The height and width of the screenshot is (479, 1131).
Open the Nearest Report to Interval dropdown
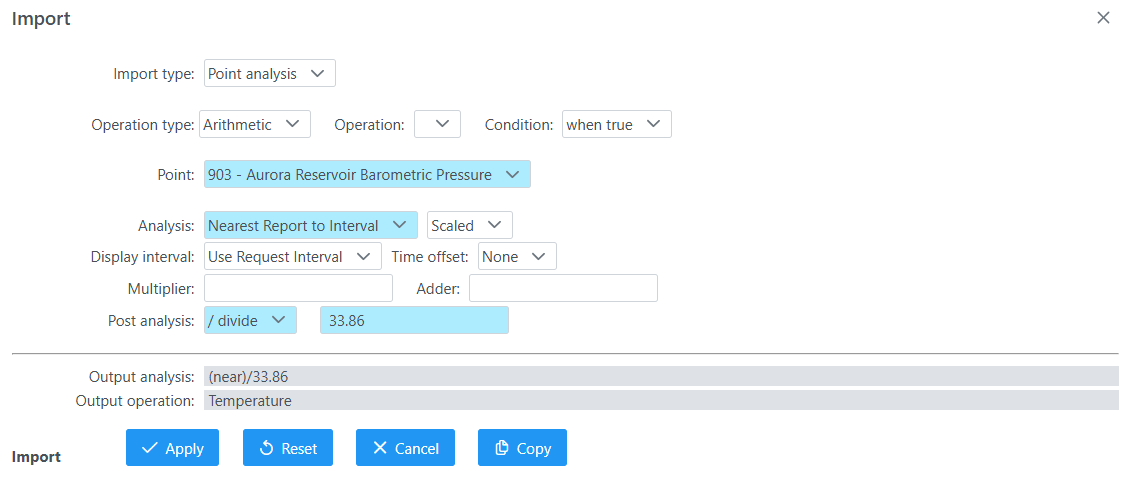[311, 225]
